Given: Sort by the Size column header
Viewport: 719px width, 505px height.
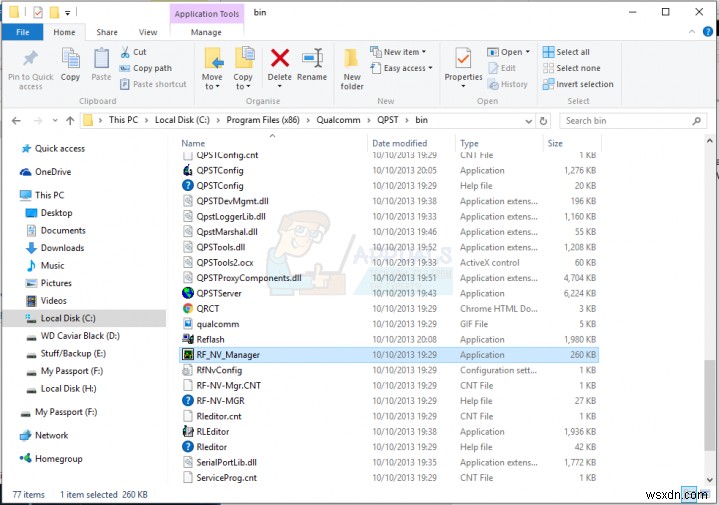Looking at the screenshot, I should 555,144.
